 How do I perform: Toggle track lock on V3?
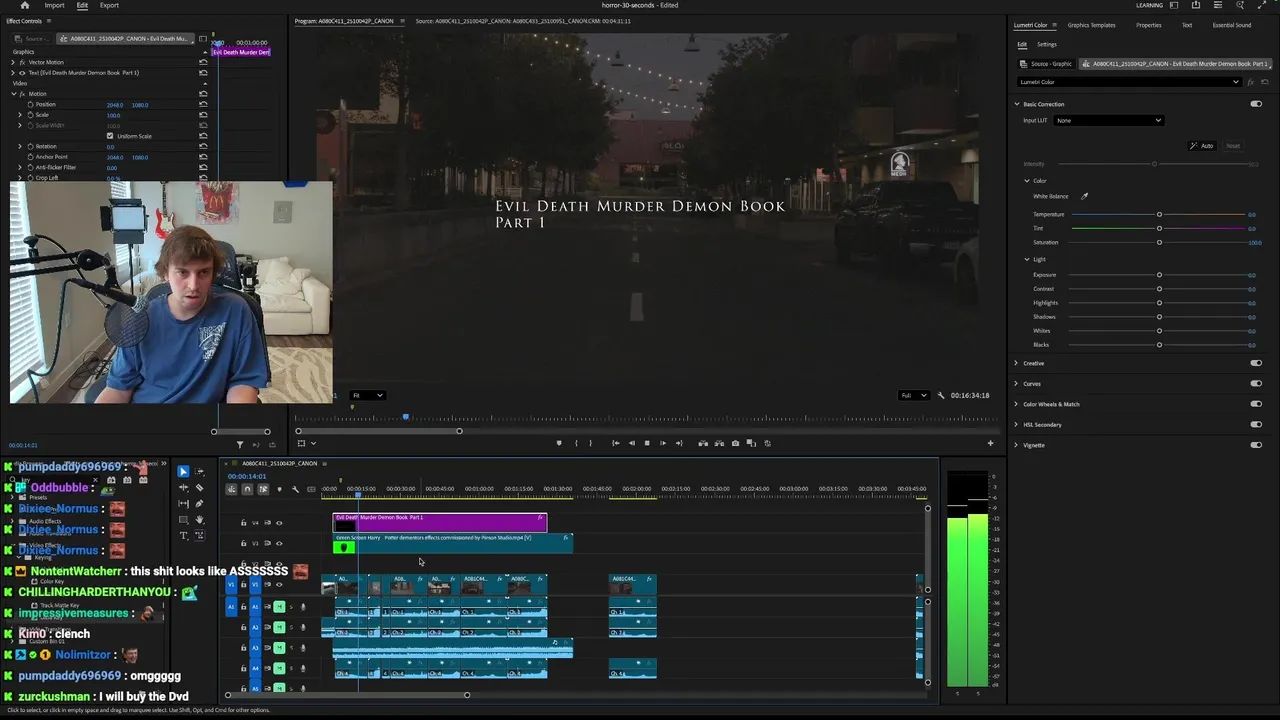pyautogui.click(x=243, y=543)
